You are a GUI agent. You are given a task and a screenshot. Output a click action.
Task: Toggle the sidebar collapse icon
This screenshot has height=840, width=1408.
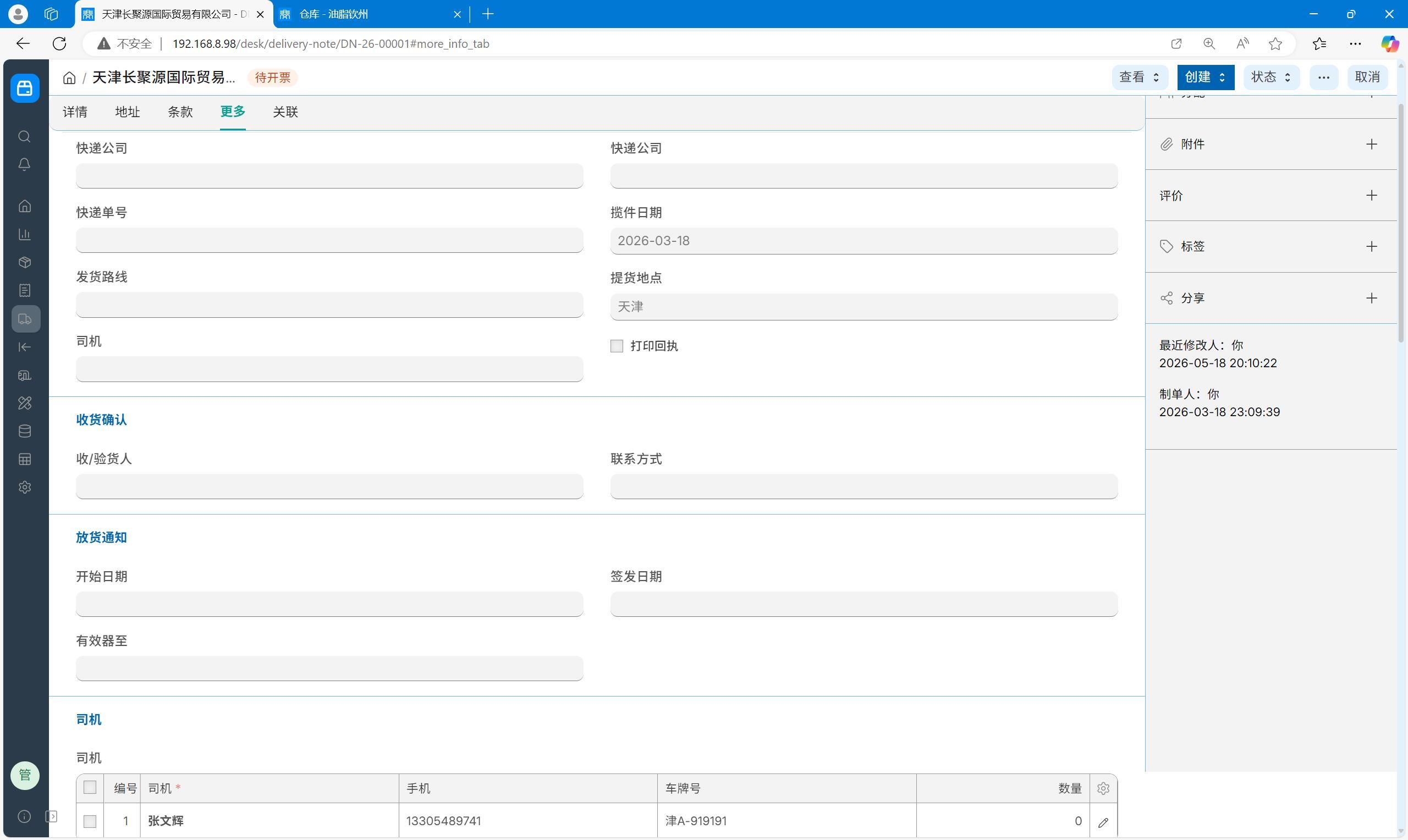(51, 816)
